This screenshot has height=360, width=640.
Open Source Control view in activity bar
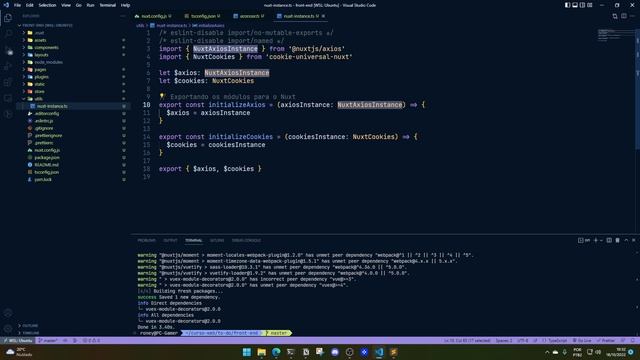pyautogui.click(x=8, y=50)
